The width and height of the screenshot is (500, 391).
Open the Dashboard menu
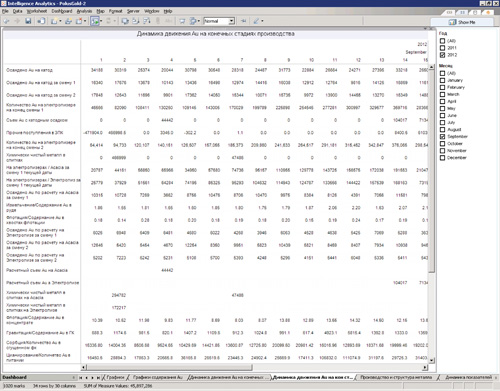click(x=62, y=11)
